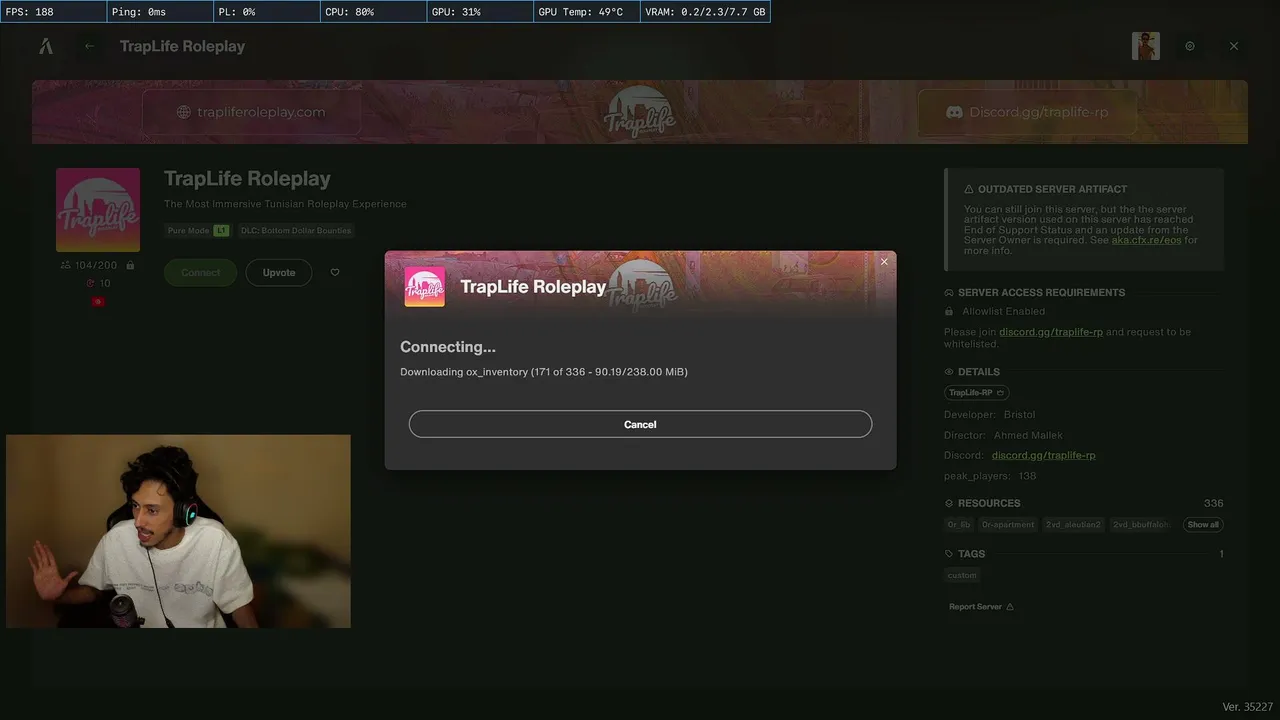
Task: Click the GPU Temp: 49°C overlay readout
Action: pyautogui.click(x=587, y=12)
